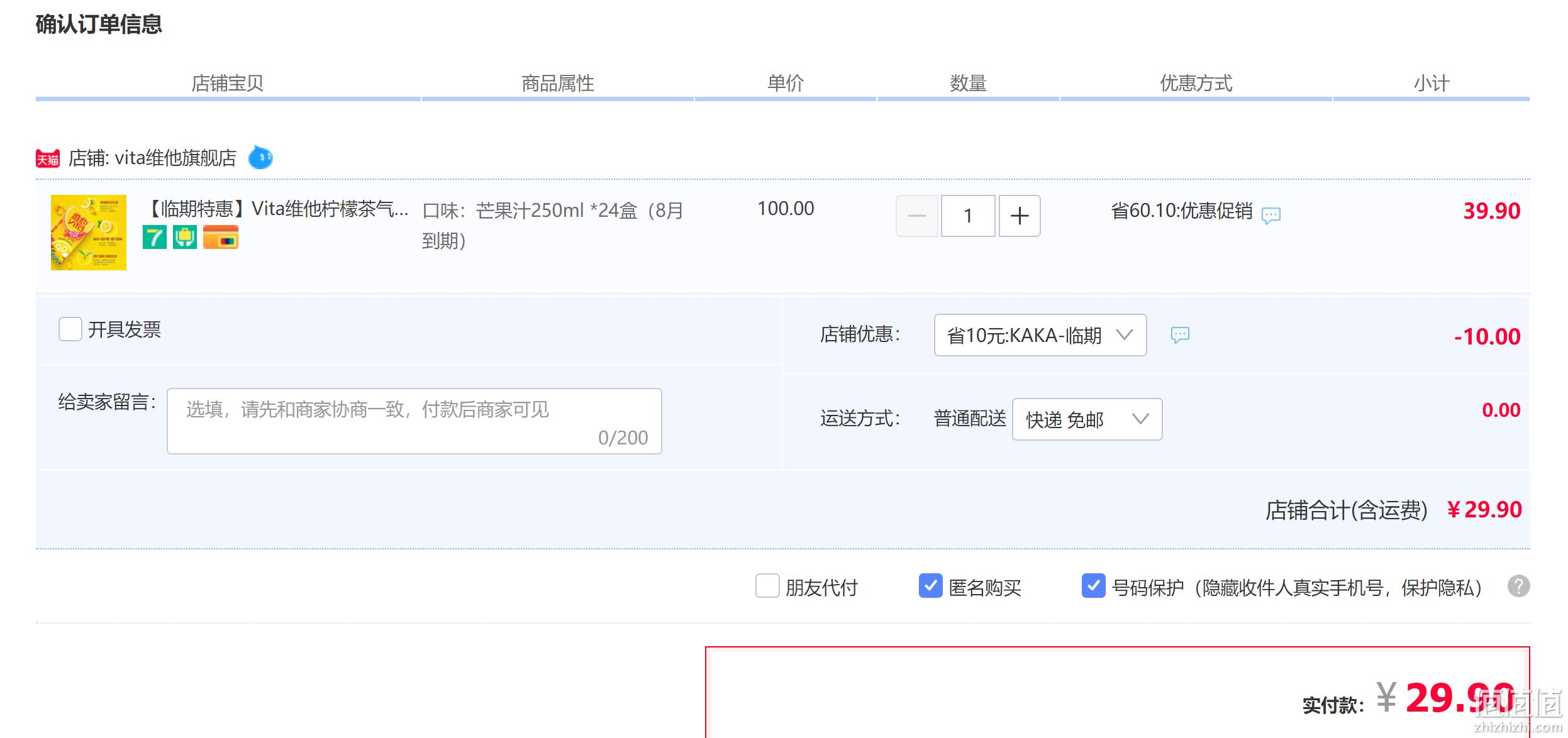Click the 给卖家留言 message text box
Image resolution: width=1568 pixels, height=738 pixels.
coord(414,421)
